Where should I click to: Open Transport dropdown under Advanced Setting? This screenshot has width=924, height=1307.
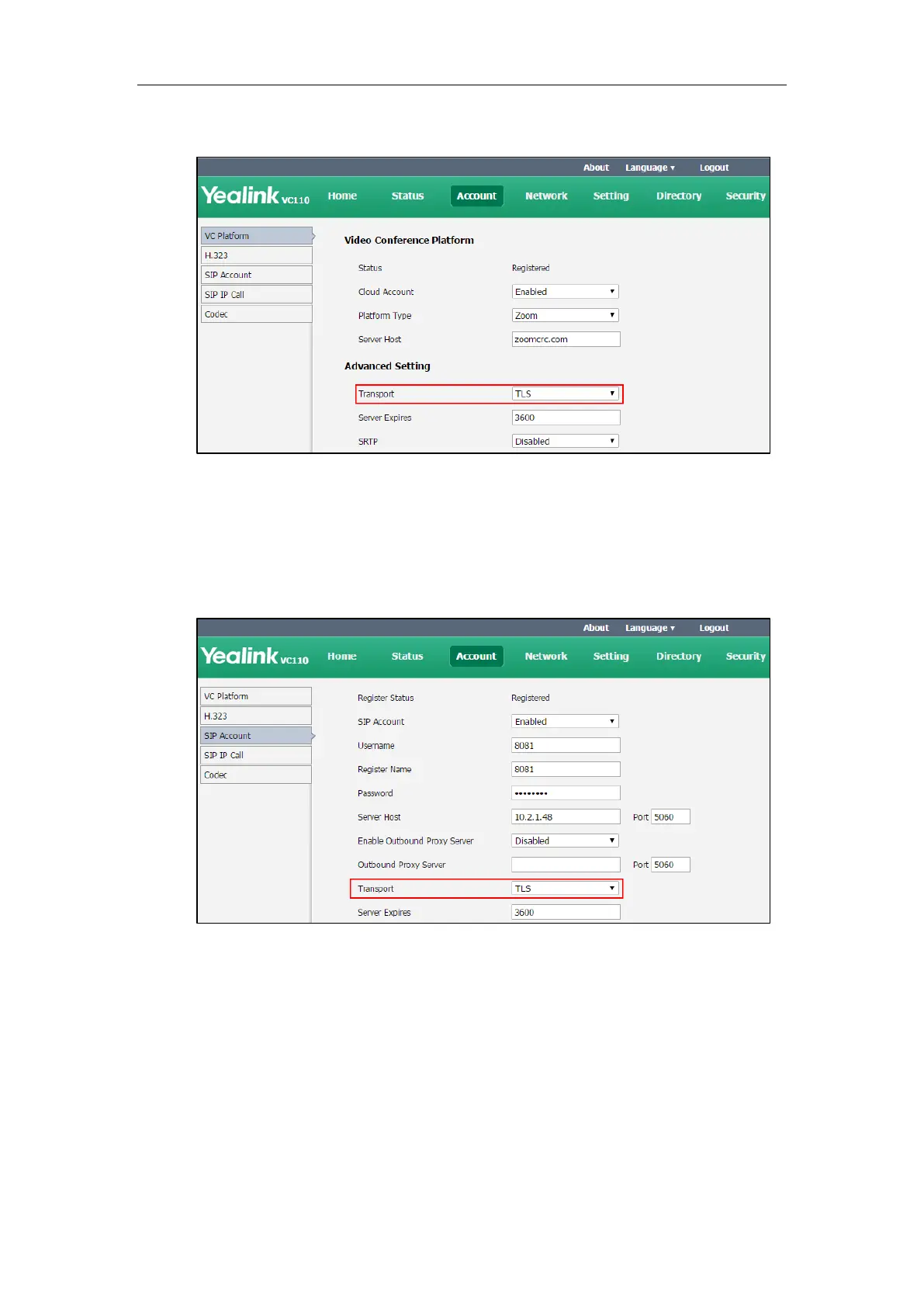566,393
